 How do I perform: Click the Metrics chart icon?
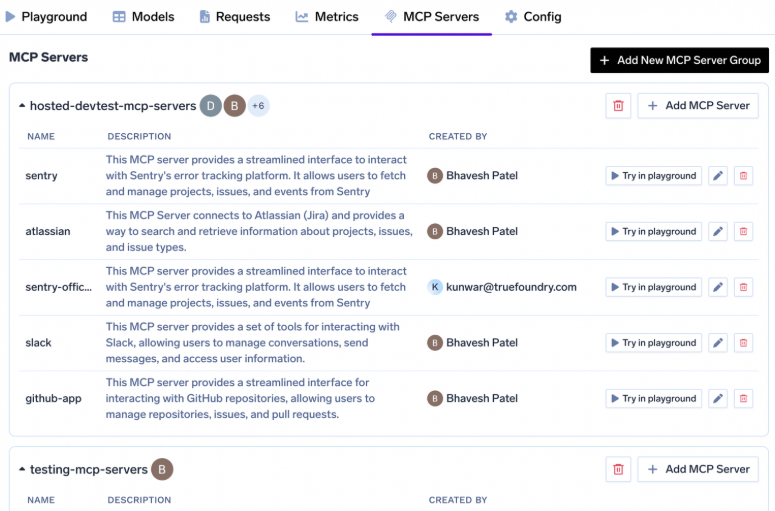point(301,17)
